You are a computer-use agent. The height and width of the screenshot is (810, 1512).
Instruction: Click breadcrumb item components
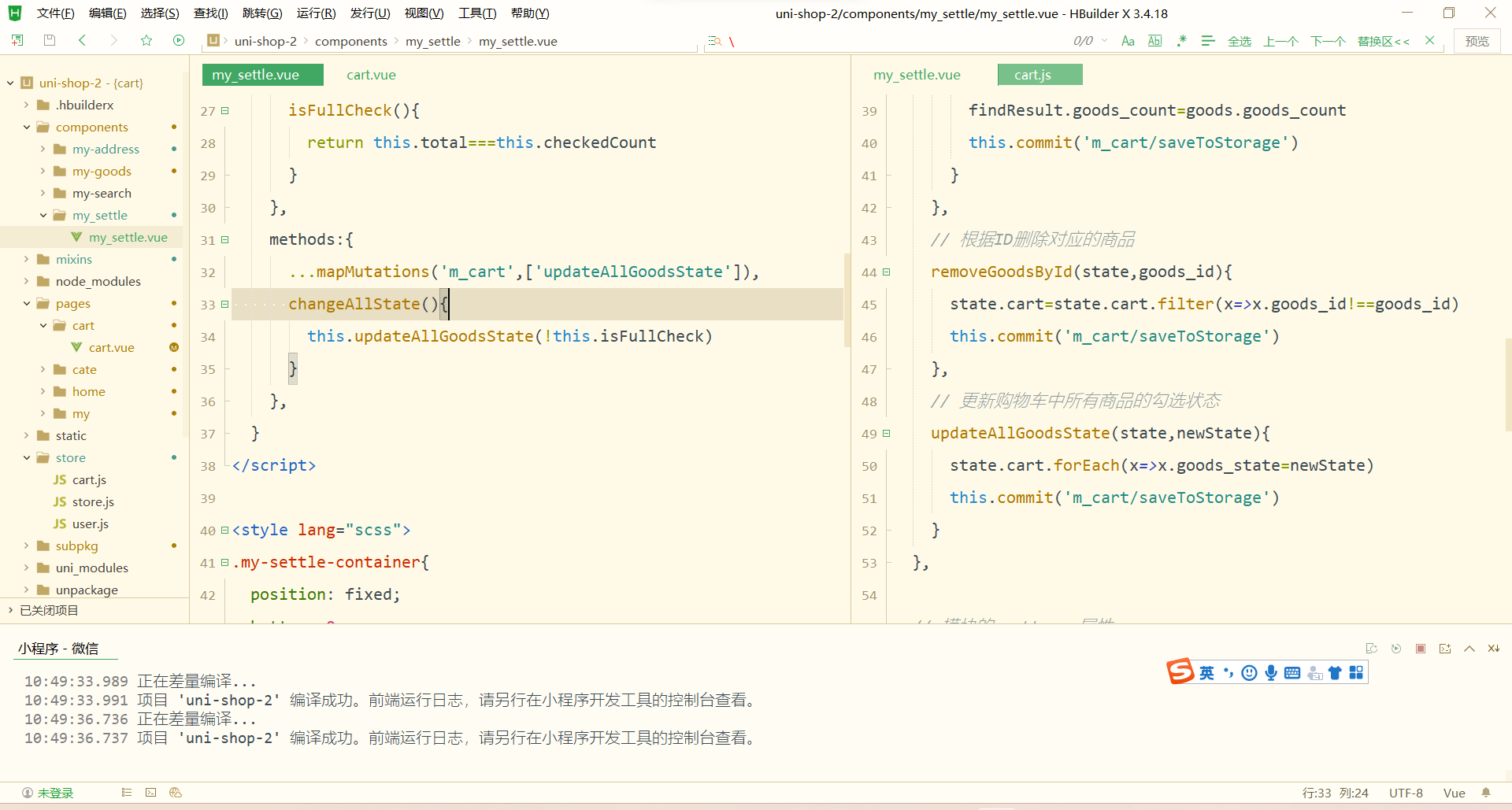351,41
